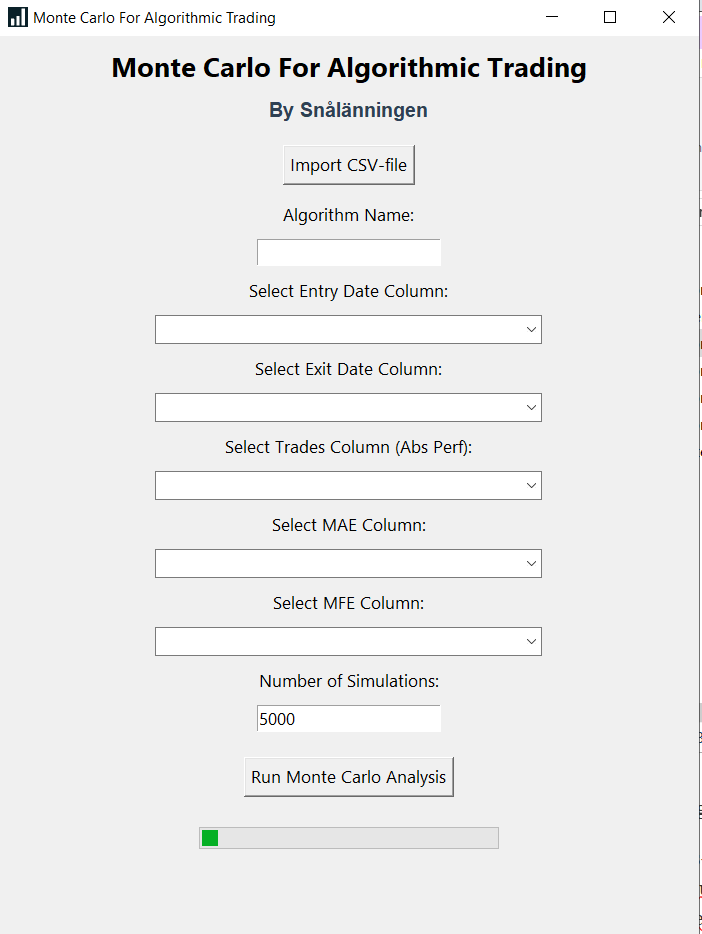Expand the Exit Date Column dropdown arrow

point(531,407)
